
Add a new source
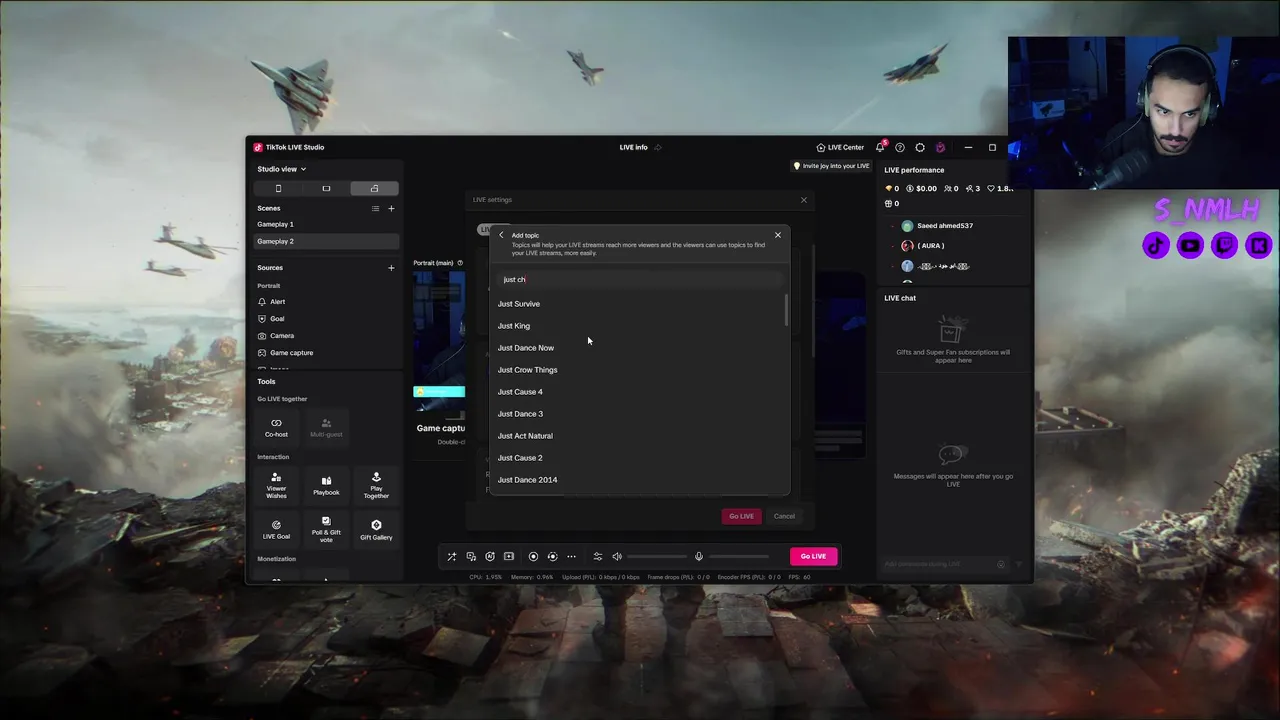tap(391, 268)
